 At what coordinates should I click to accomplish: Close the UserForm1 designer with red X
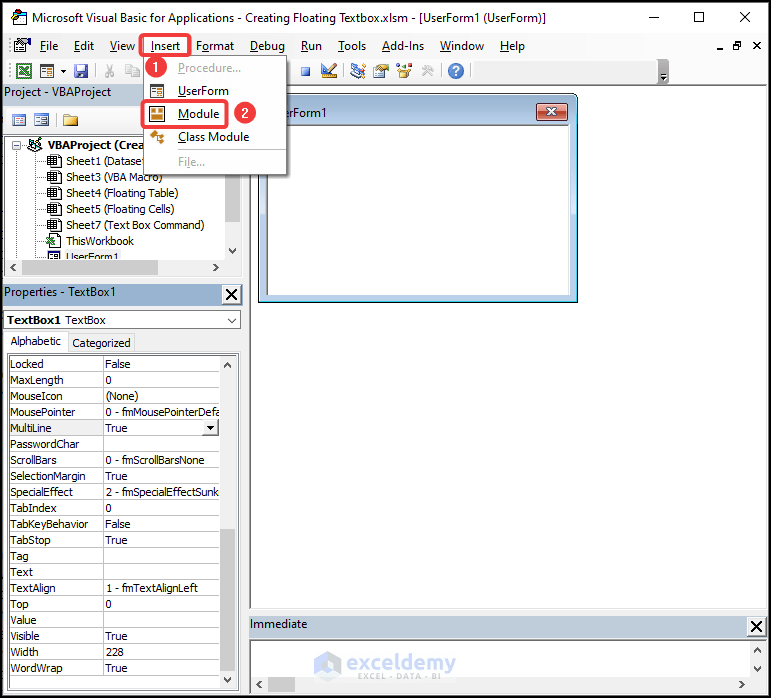(552, 112)
